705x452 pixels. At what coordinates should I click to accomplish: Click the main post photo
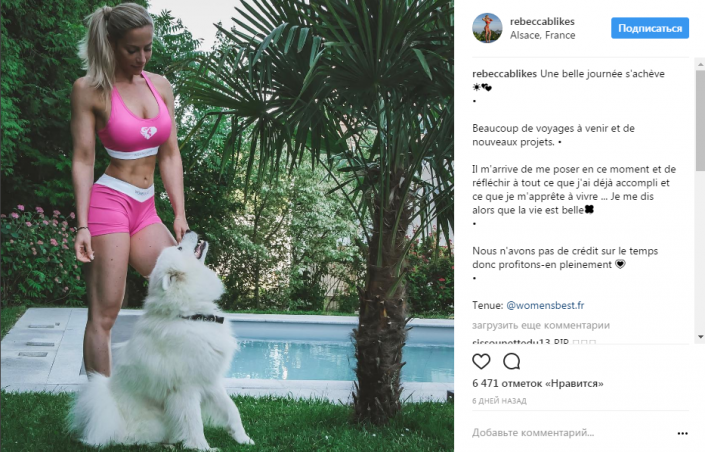tap(227, 226)
